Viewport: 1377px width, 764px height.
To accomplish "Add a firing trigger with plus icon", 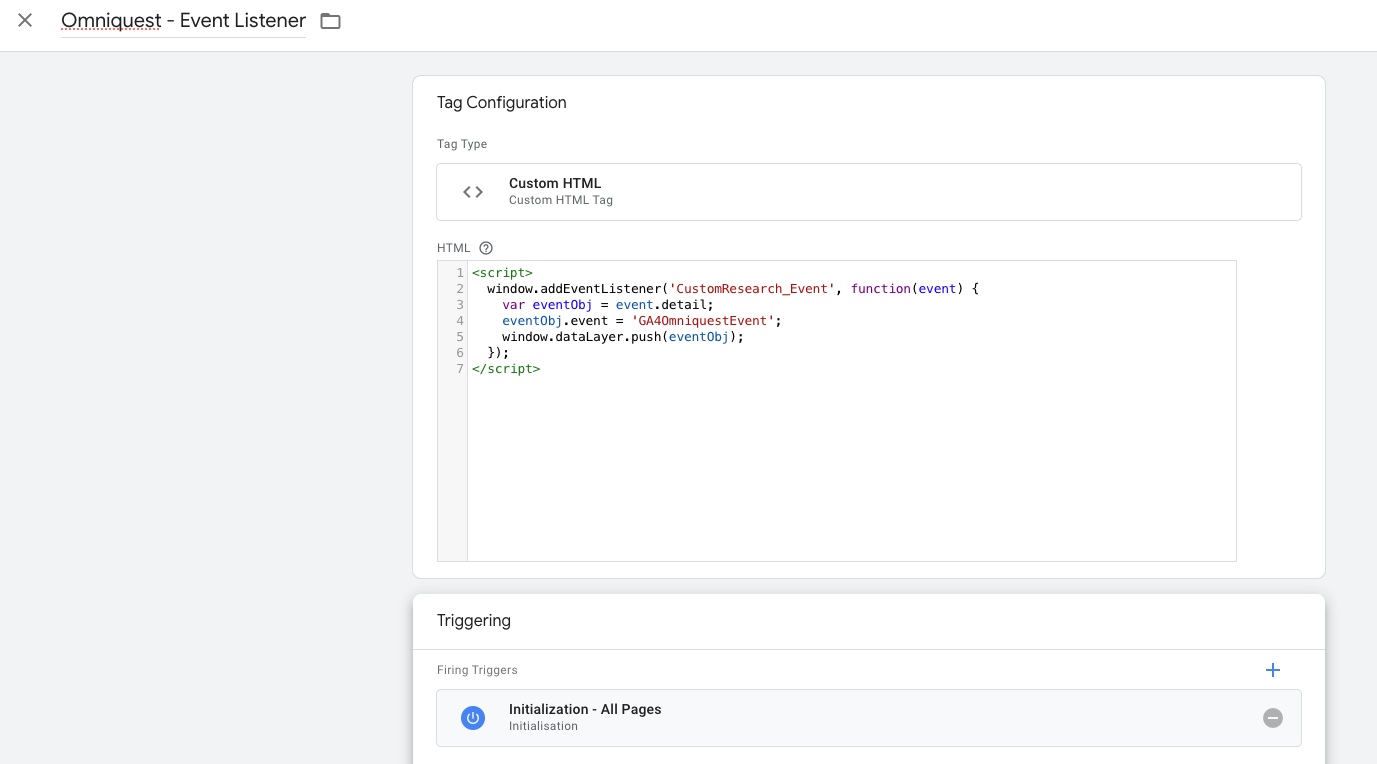I will click(x=1273, y=670).
